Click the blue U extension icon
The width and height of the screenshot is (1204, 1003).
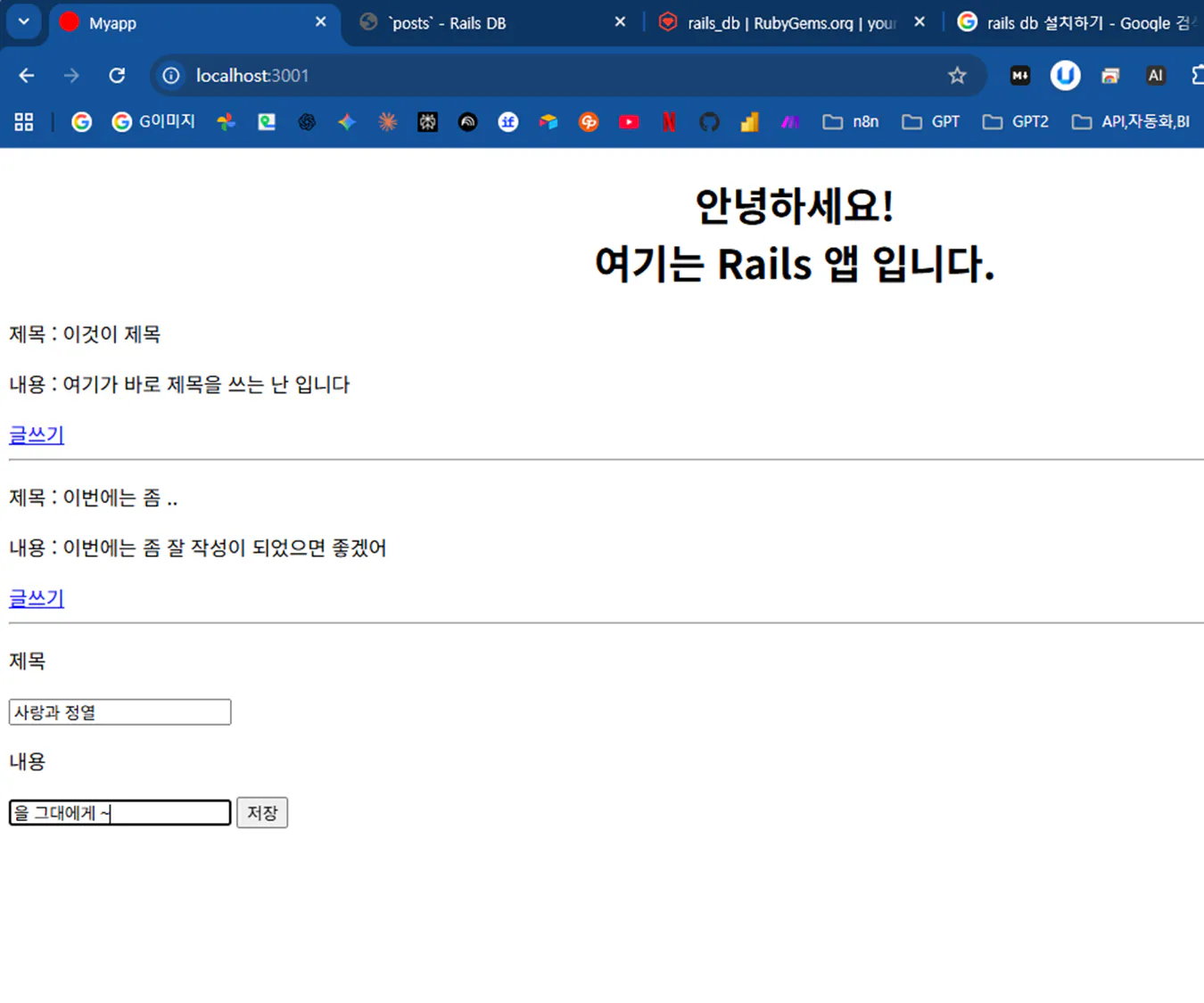1064,76
